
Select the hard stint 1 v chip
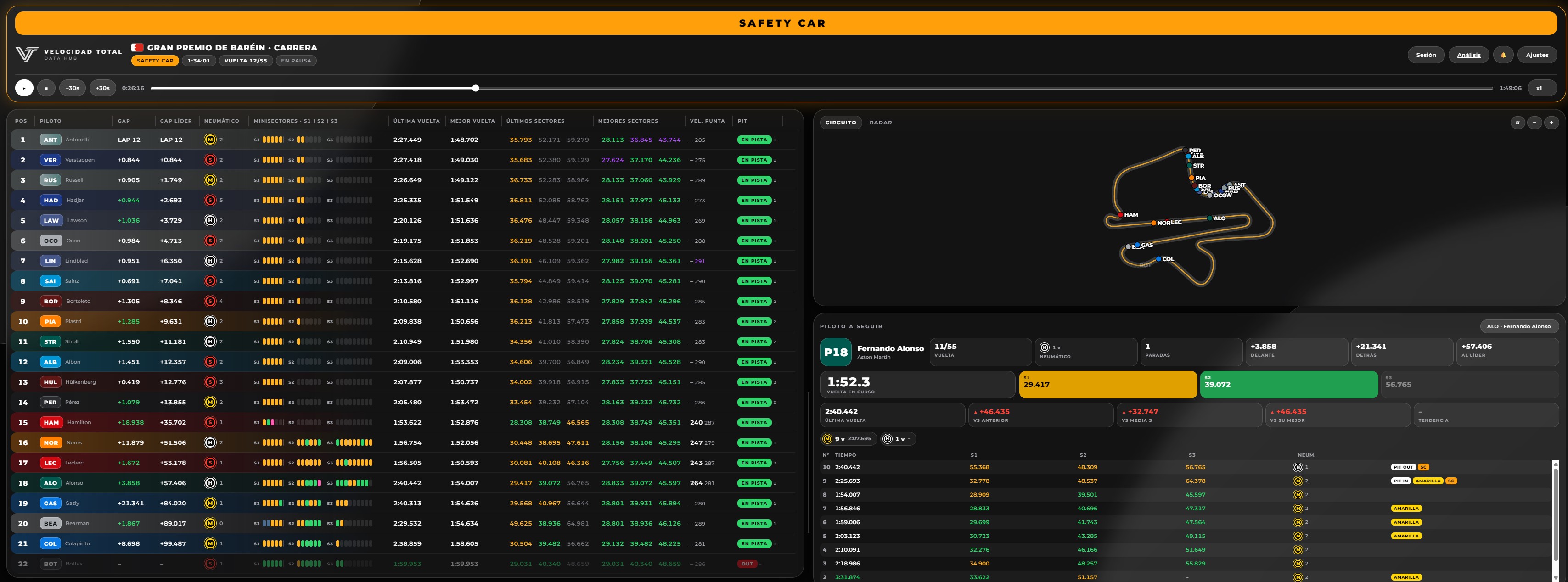[898, 438]
